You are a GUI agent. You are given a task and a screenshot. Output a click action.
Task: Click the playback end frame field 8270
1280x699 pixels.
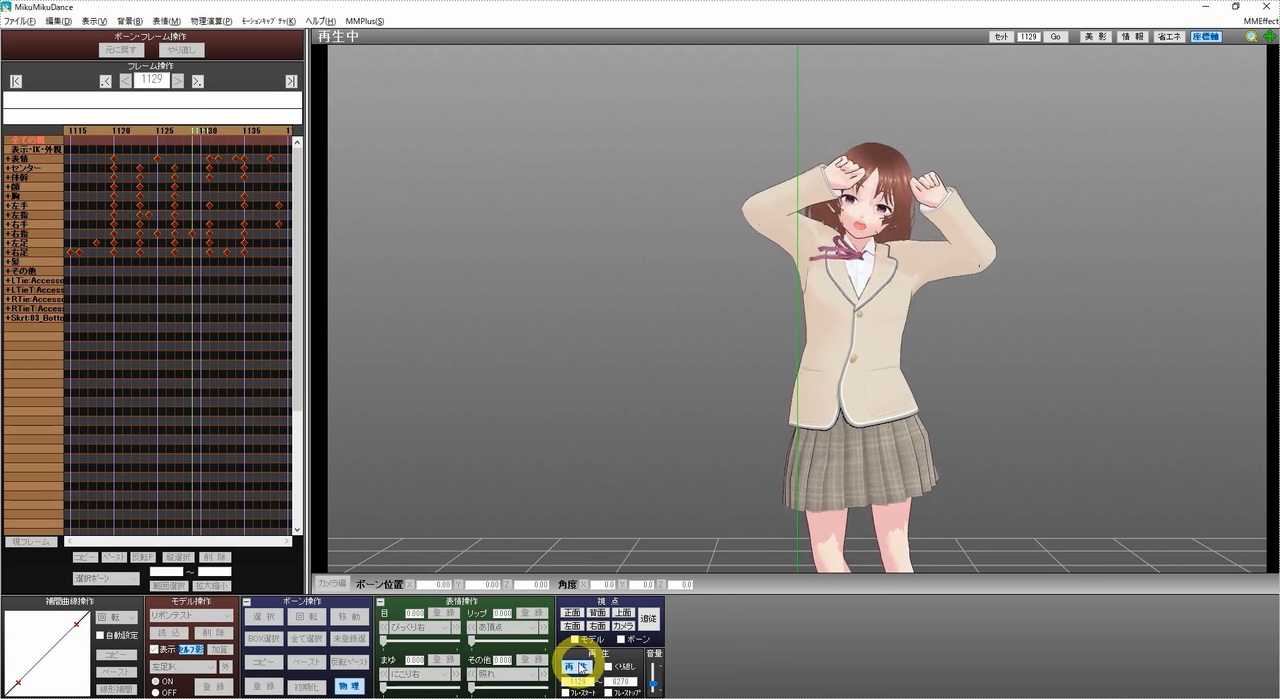[x=618, y=682]
